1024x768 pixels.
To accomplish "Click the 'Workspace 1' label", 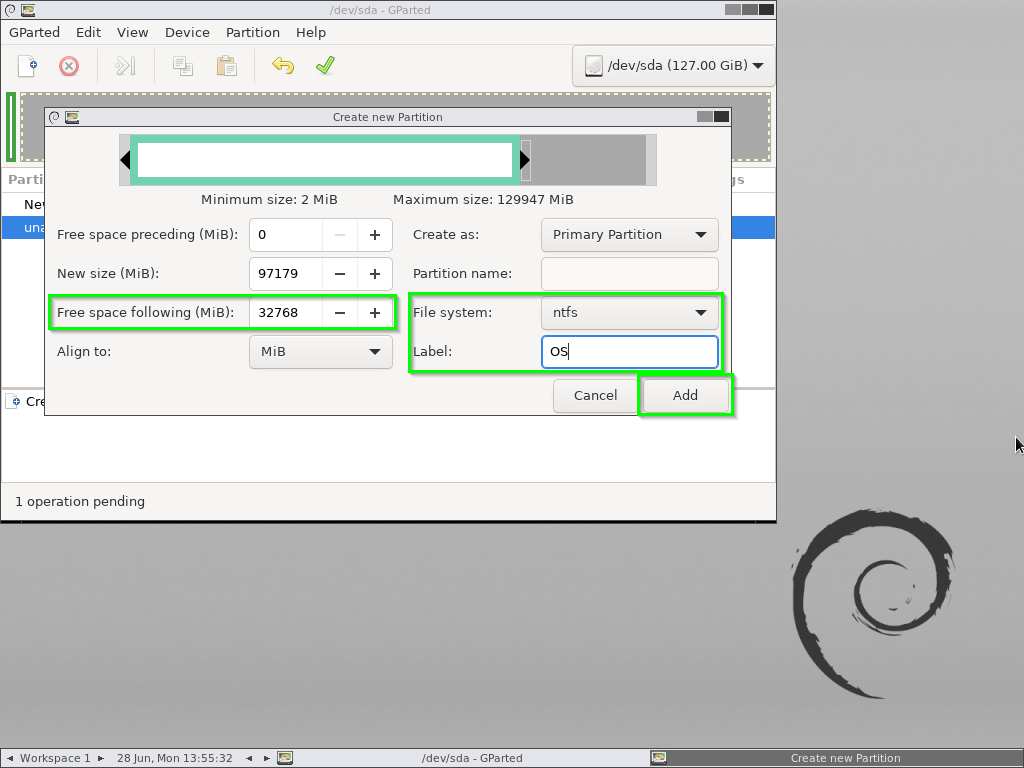I will [x=55, y=758].
